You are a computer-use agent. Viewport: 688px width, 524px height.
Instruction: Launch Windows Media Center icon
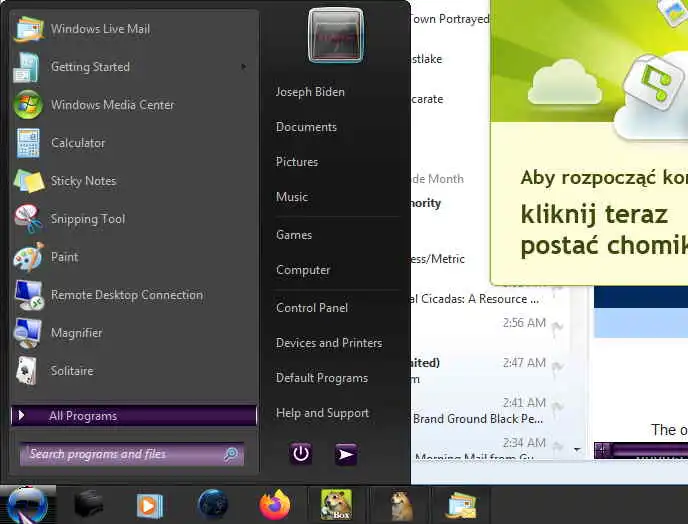(28, 105)
